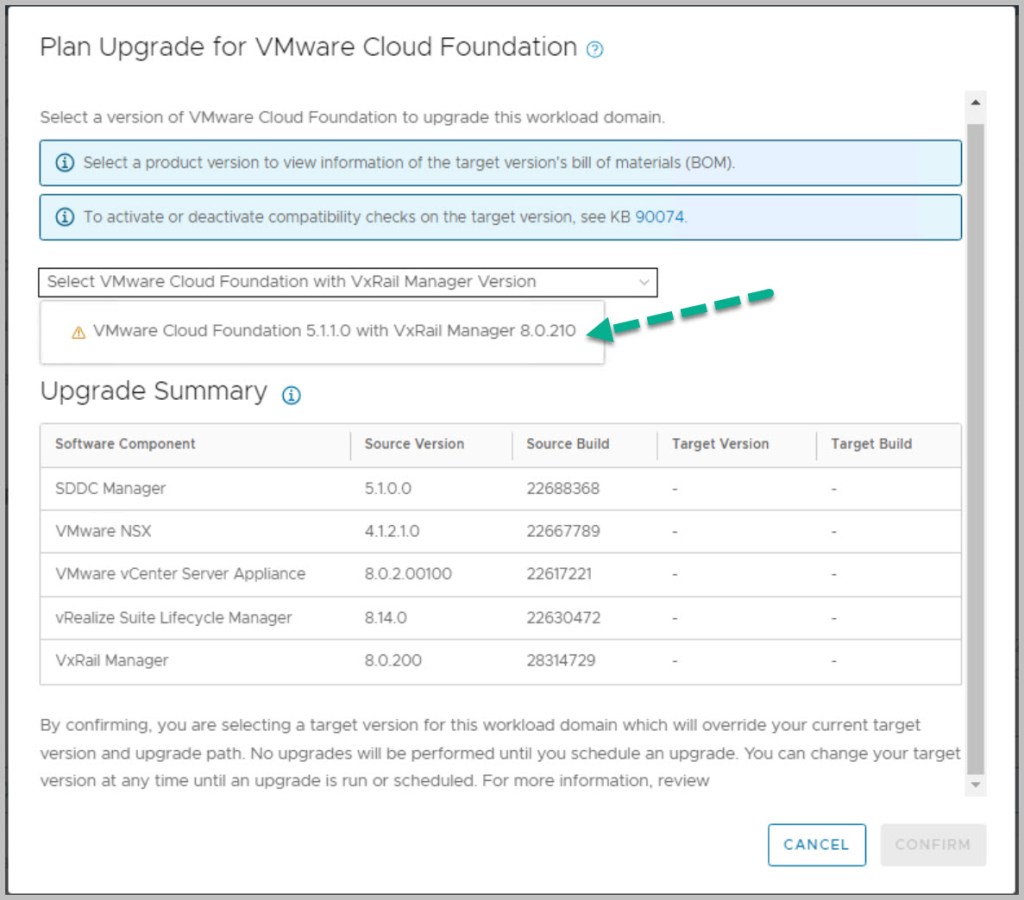1024x900 pixels.
Task: Click the info icon in the BOM notice banner
Action: click(65, 163)
